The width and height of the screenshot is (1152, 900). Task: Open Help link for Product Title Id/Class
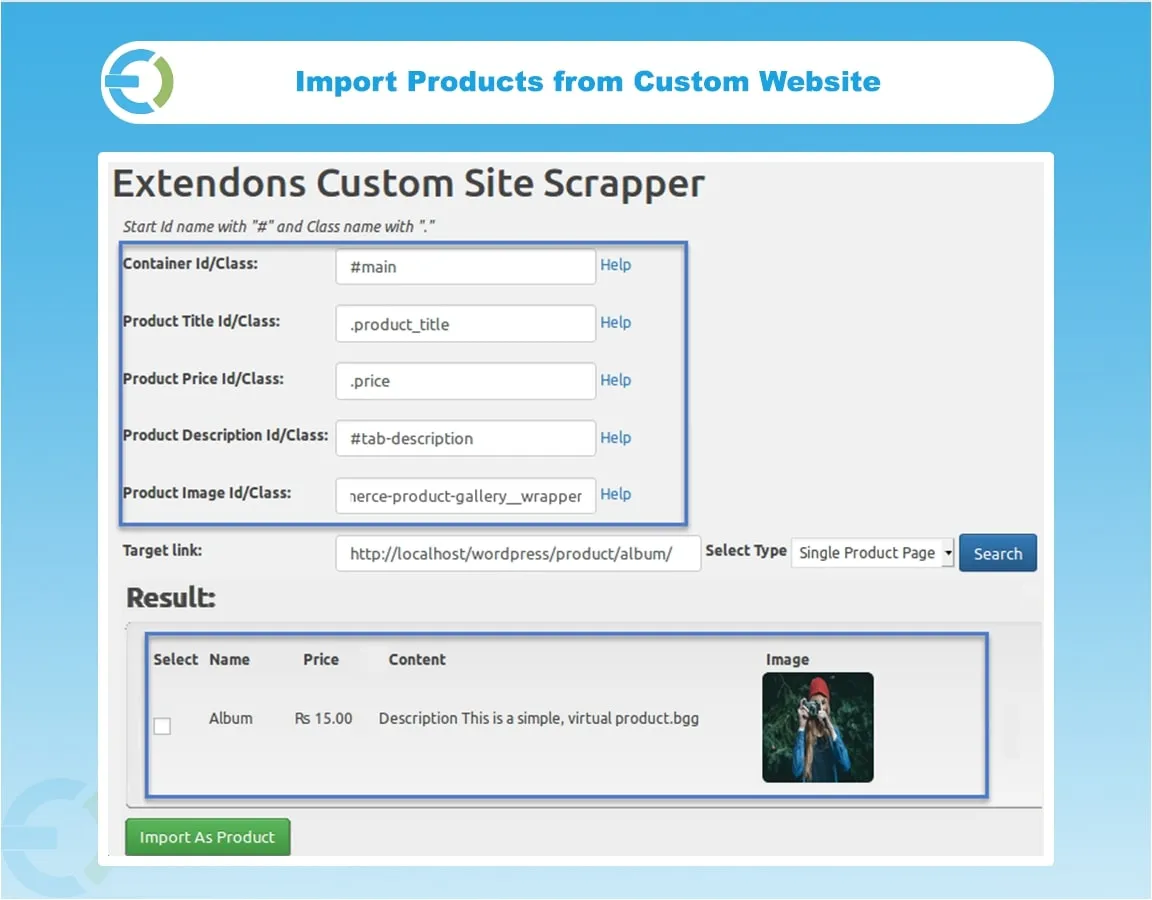point(616,323)
